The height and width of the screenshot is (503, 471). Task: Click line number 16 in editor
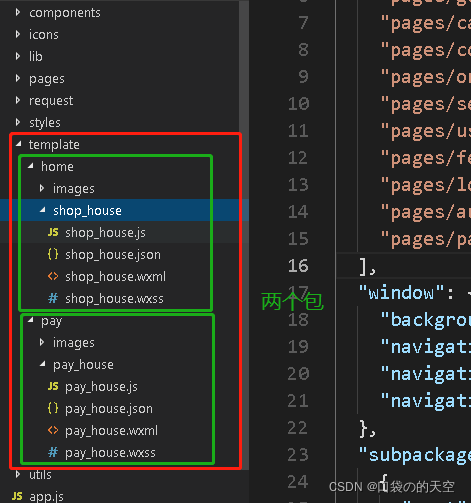298,266
